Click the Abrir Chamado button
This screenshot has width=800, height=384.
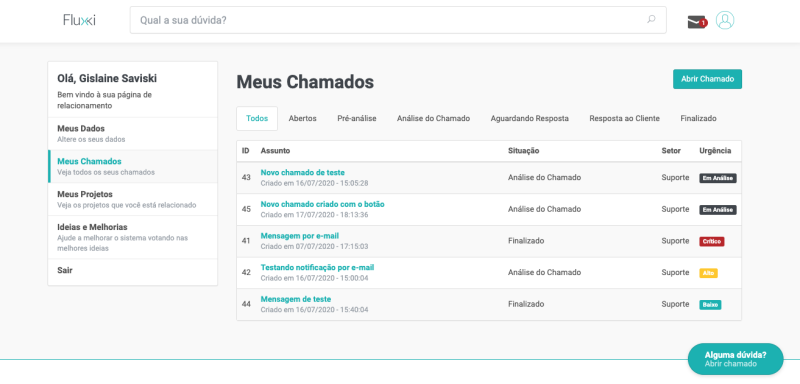coord(707,79)
